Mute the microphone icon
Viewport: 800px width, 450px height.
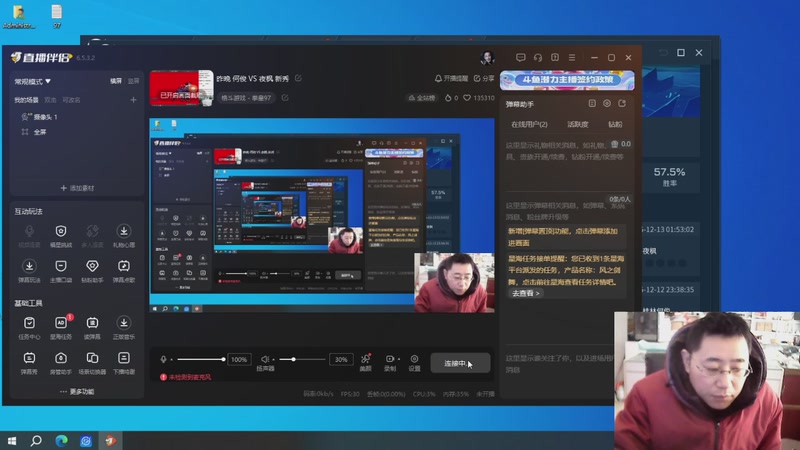point(163,359)
